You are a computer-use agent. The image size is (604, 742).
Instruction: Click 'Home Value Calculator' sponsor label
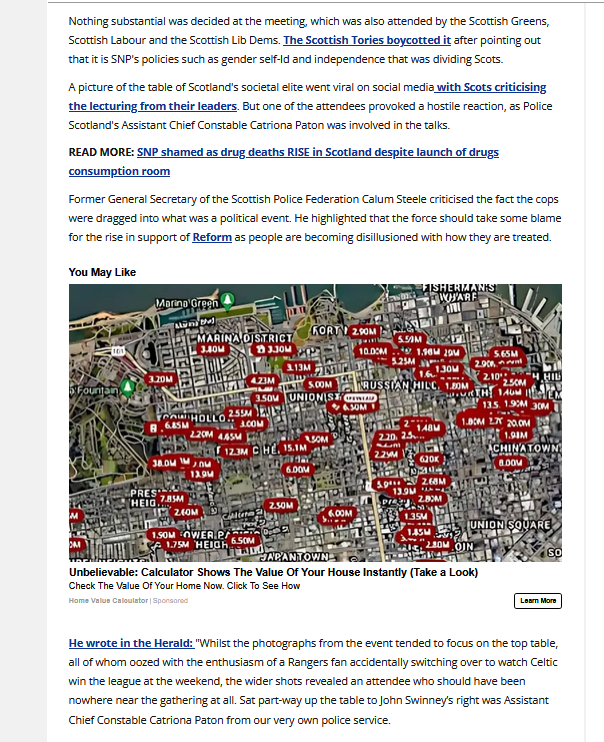108,601
